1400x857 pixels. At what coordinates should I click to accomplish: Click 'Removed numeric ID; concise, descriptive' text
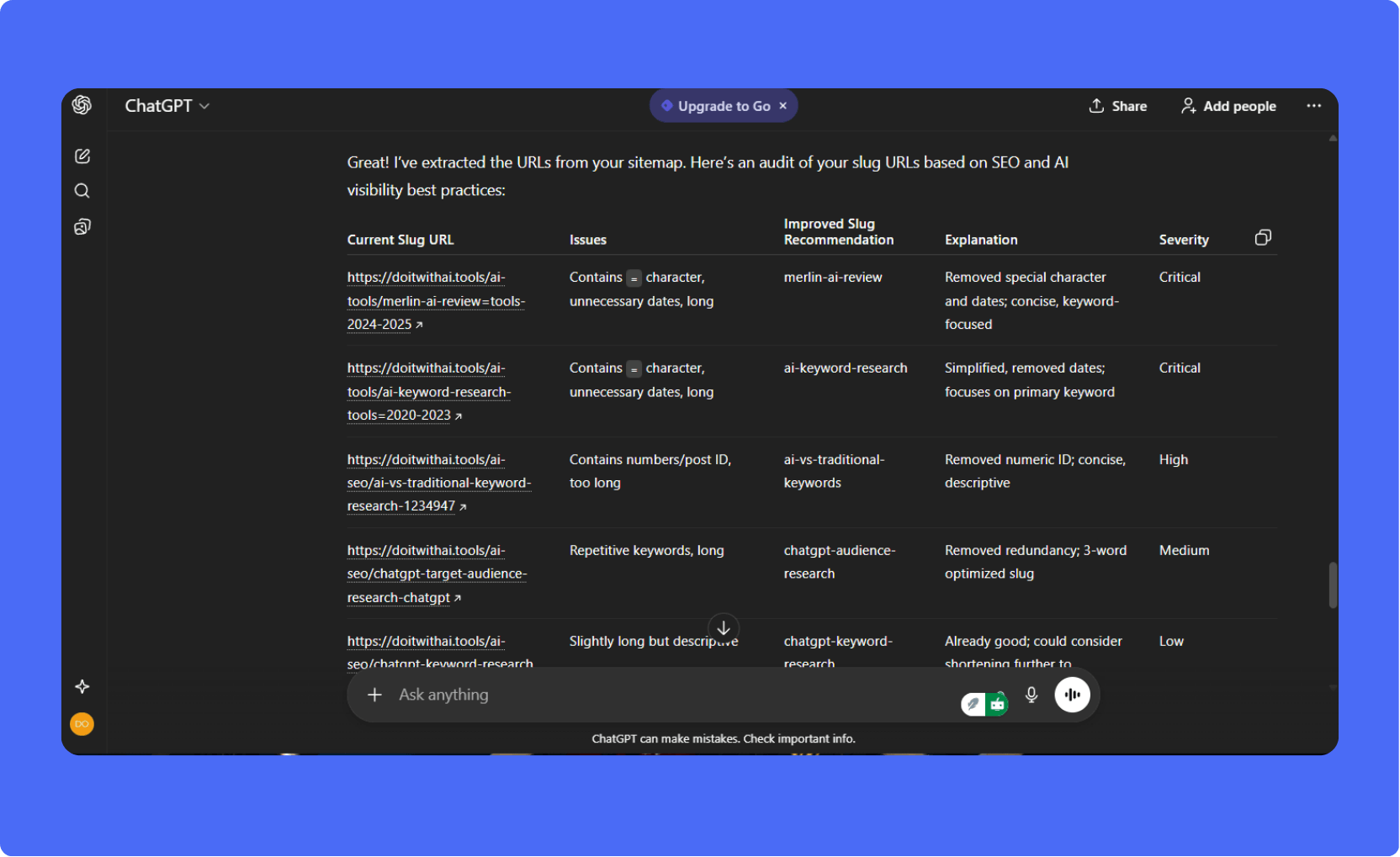(x=1035, y=471)
